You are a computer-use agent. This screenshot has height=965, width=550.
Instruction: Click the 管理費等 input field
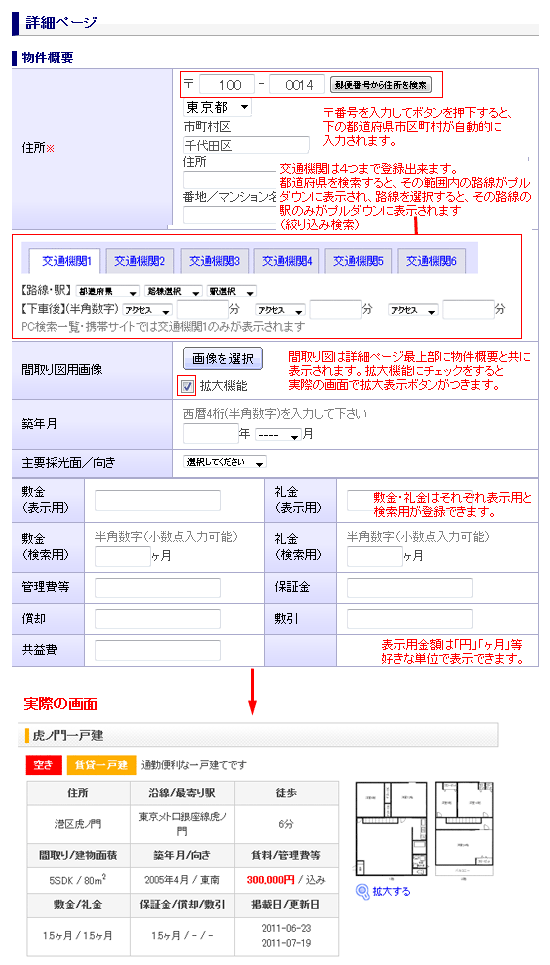(157, 588)
